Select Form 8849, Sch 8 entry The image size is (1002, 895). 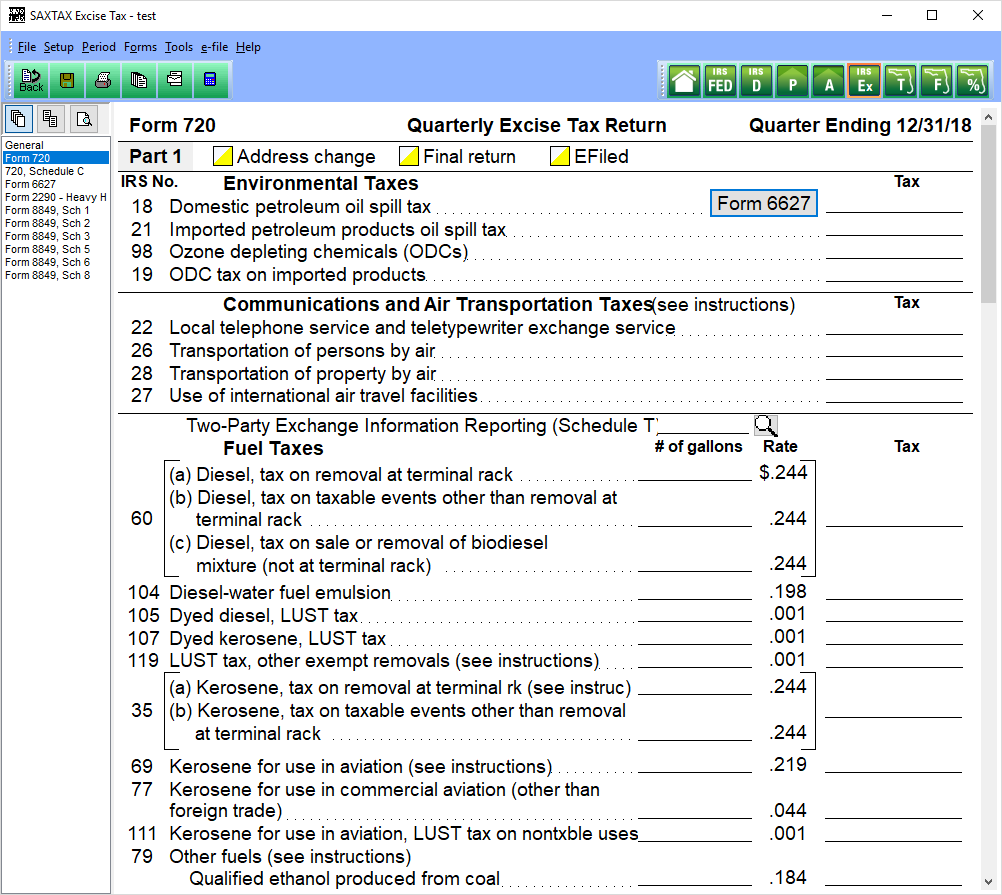pyautogui.click(x=56, y=275)
